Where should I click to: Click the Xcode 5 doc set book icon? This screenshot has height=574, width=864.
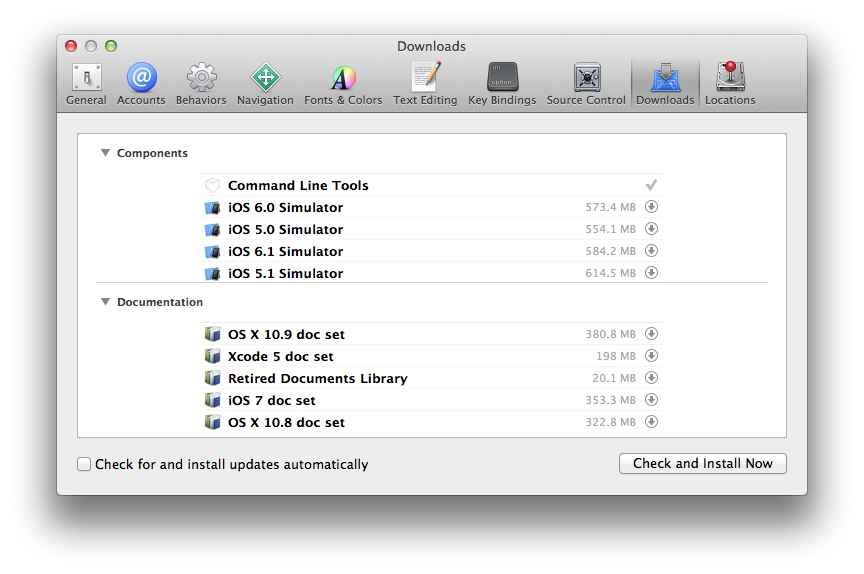click(212, 356)
